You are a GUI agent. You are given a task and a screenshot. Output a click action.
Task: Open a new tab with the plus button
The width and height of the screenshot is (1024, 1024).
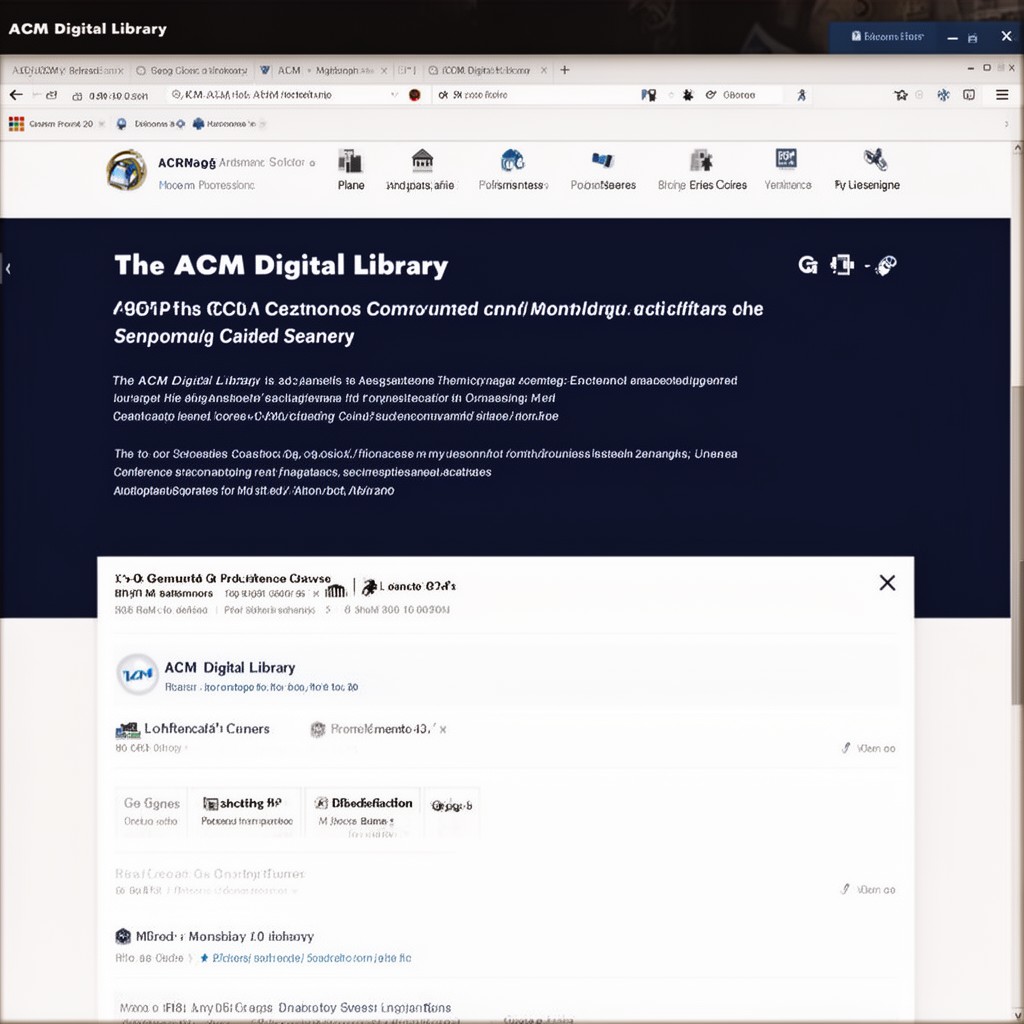(x=565, y=70)
